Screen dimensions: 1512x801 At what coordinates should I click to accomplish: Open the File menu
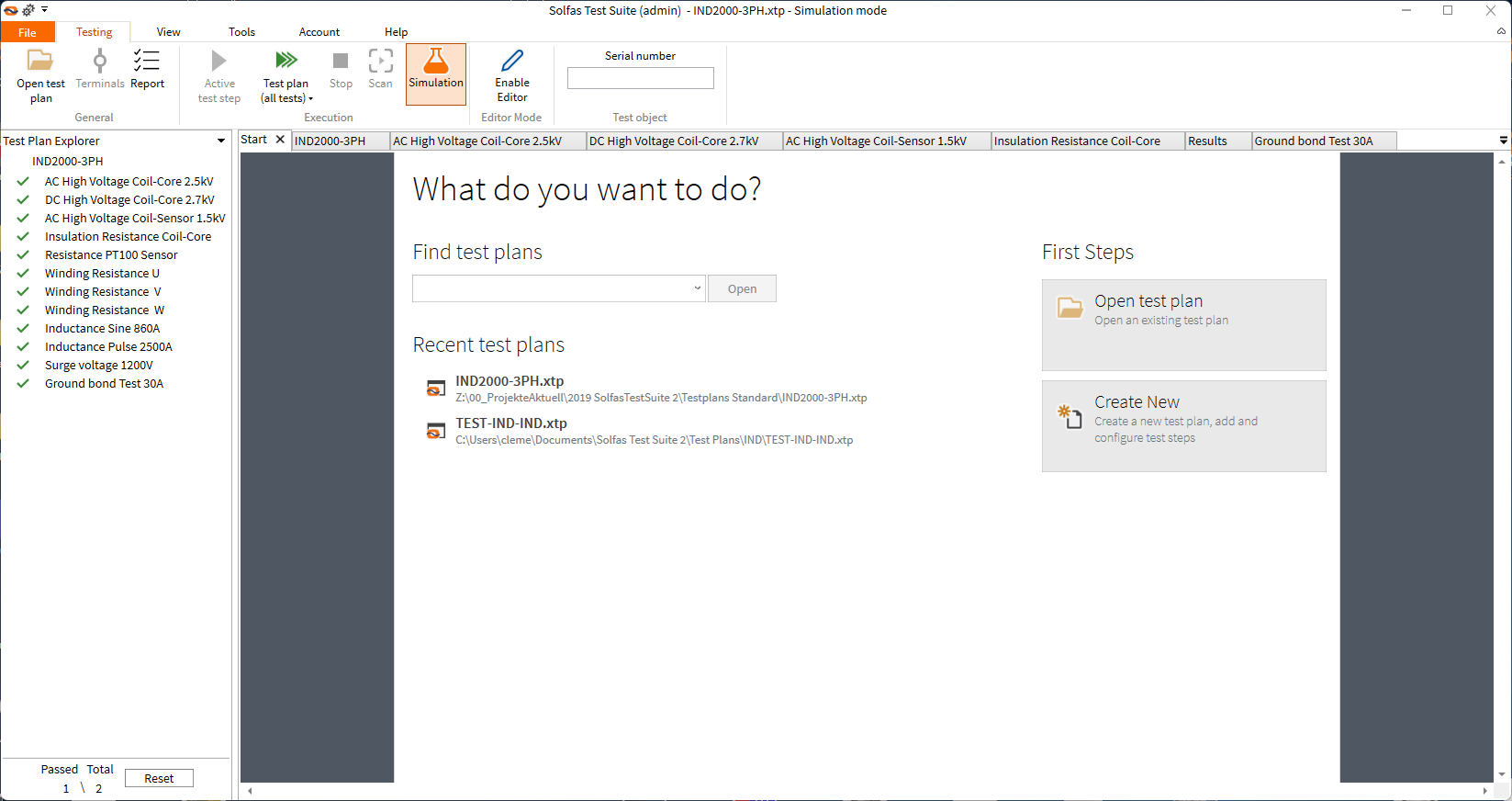point(28,32)
